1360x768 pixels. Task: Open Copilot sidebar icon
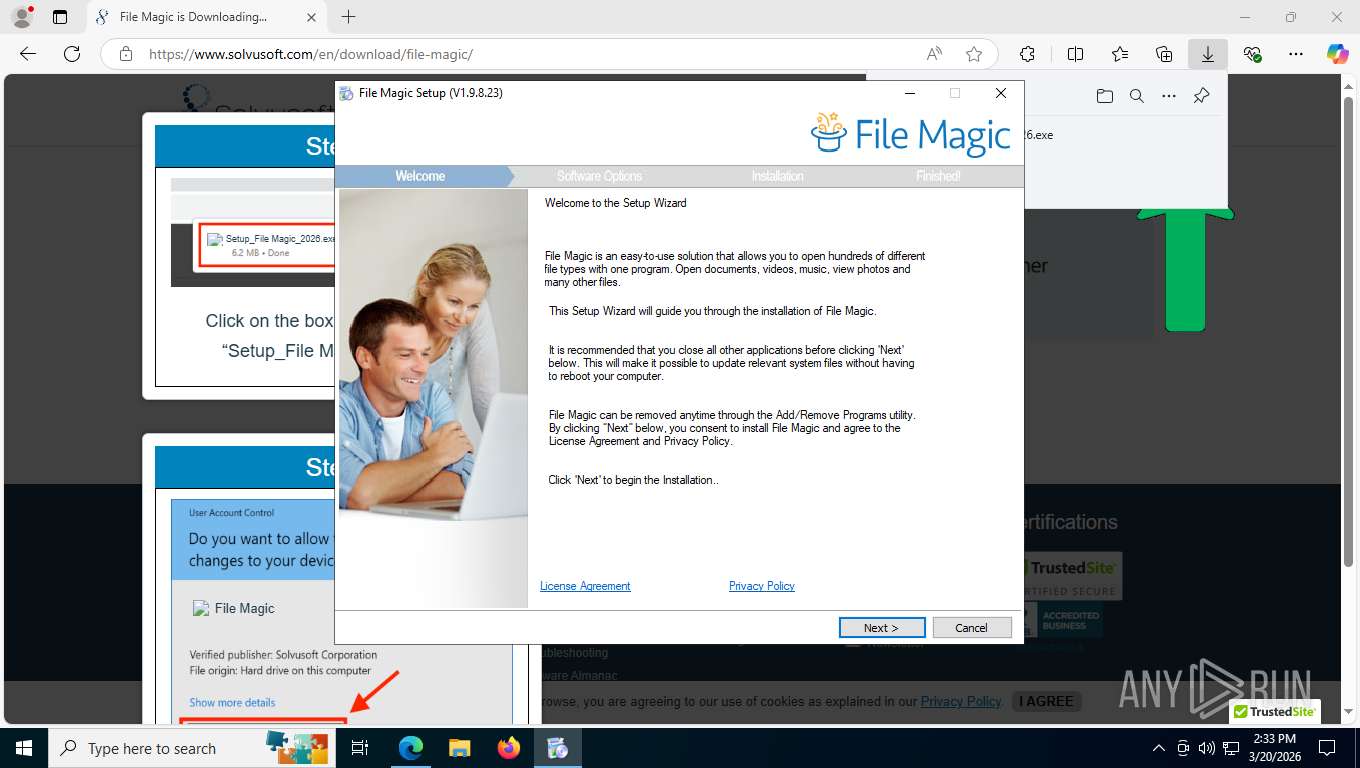click(1338, 54)
